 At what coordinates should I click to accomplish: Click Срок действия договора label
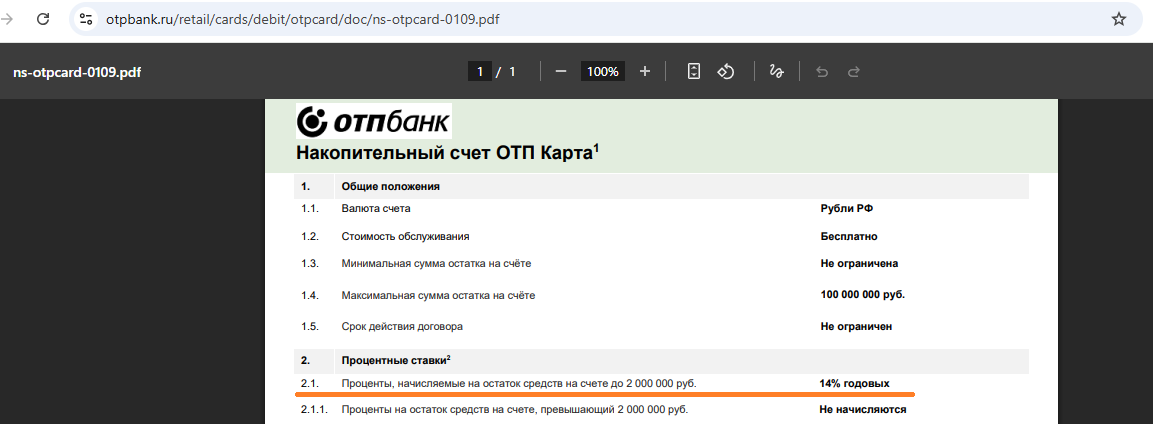(x=402, y=326)
